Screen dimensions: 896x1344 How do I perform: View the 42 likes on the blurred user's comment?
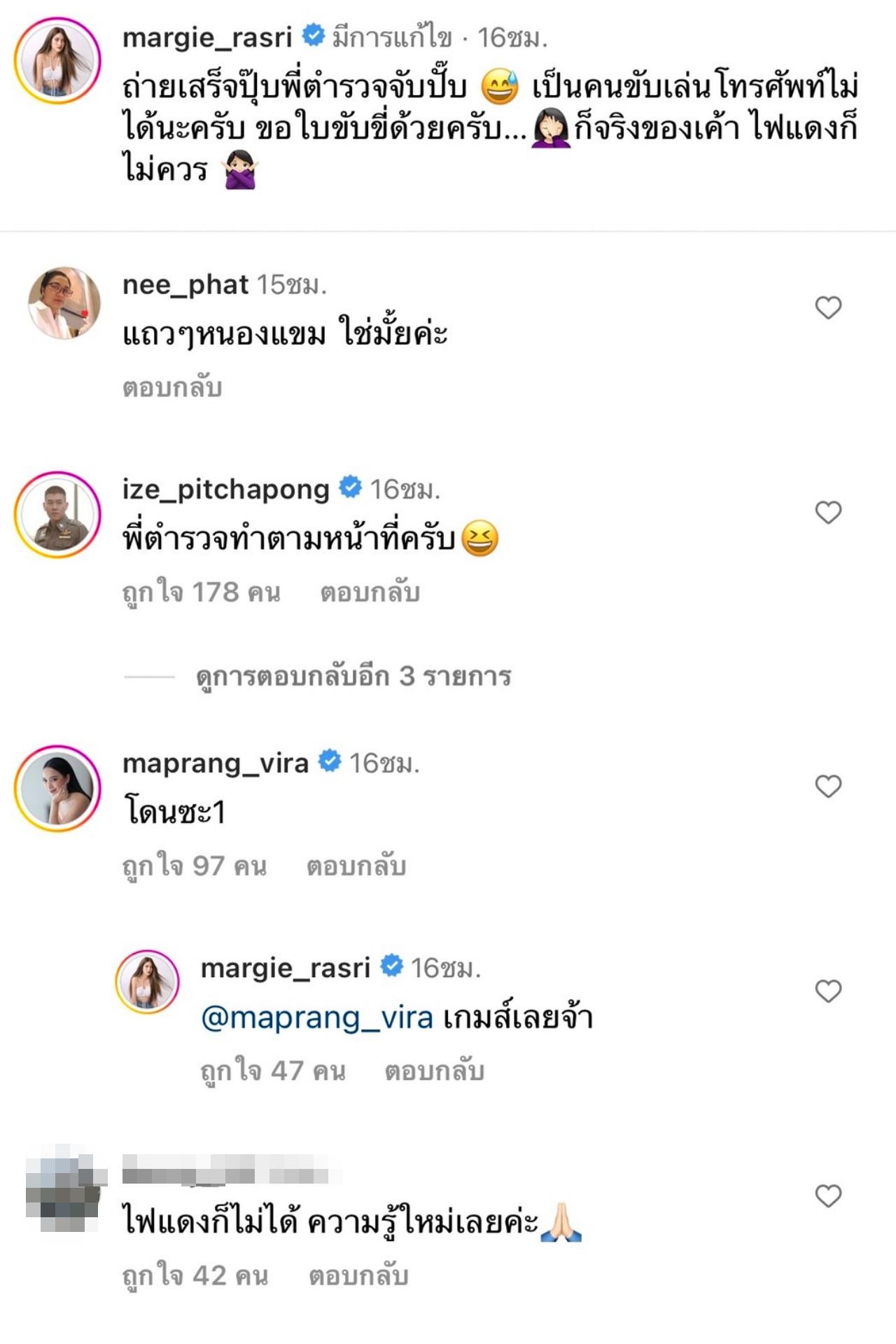[x=195, y=1276]
